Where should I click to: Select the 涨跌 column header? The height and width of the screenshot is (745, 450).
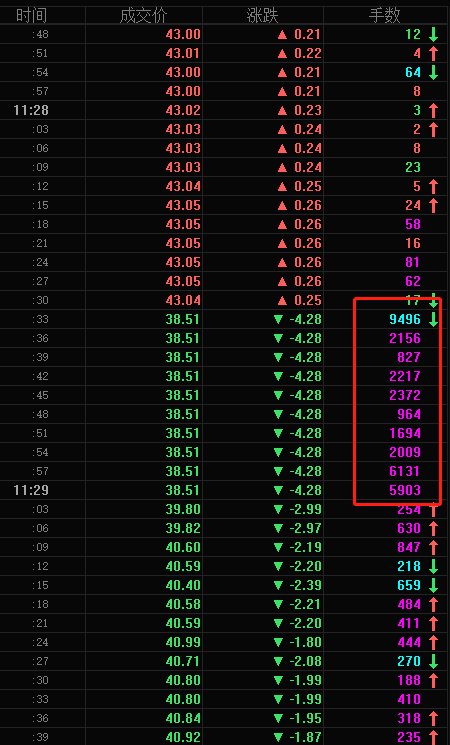[x=262, y=16]
